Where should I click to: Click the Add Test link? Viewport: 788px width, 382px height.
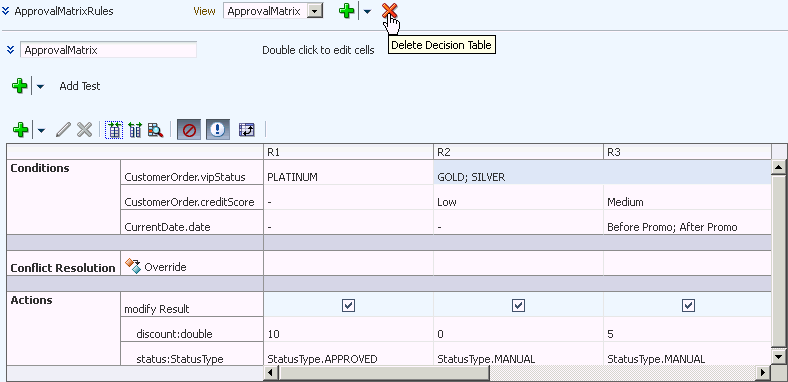pyautogui.click(x=80, y=86)
